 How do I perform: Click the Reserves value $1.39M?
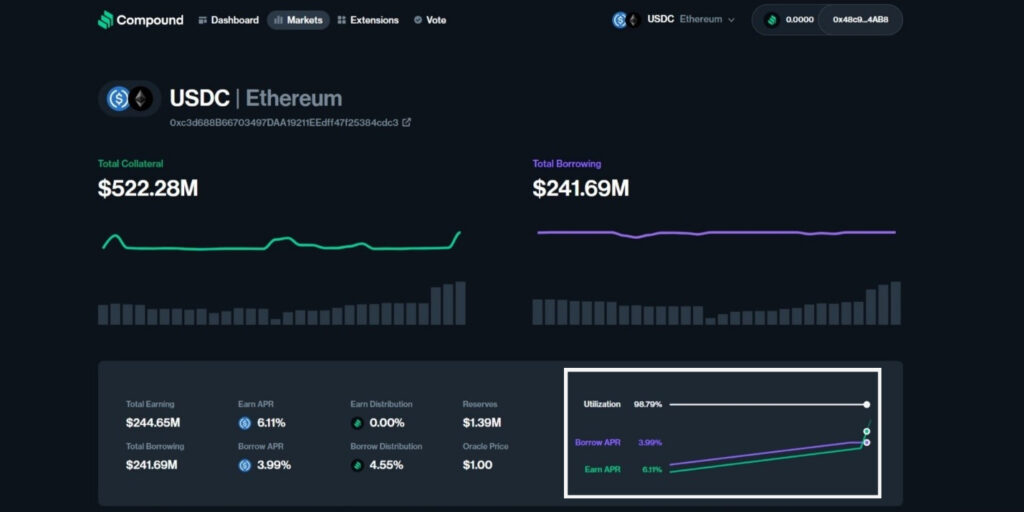tap(482, 423)
